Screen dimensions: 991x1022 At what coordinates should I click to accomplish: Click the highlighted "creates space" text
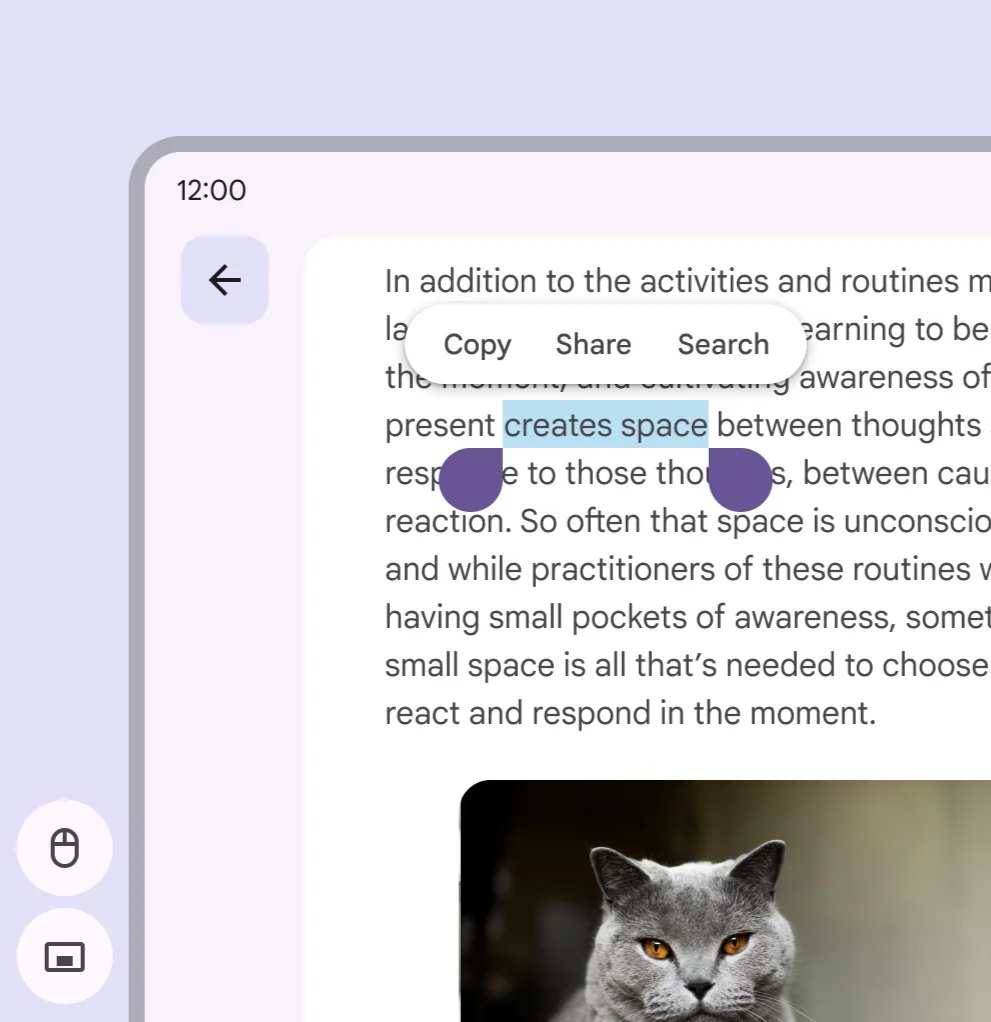tap(605, 426)
